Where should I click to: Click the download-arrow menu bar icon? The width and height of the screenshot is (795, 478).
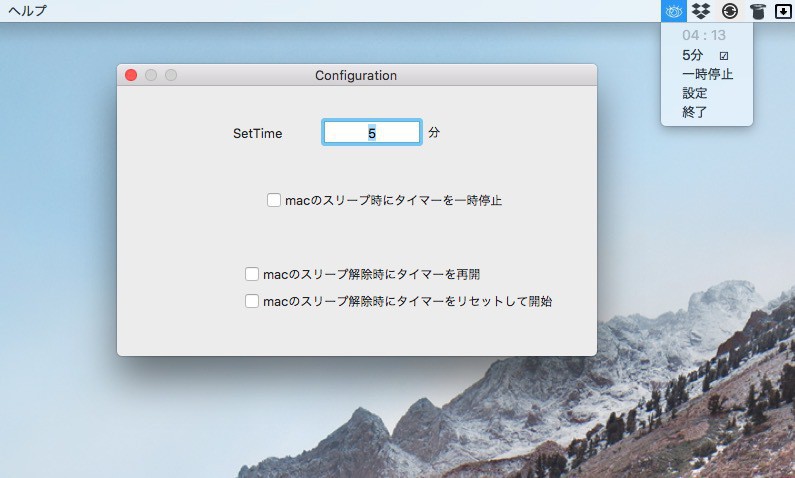(x=783, y=11)
